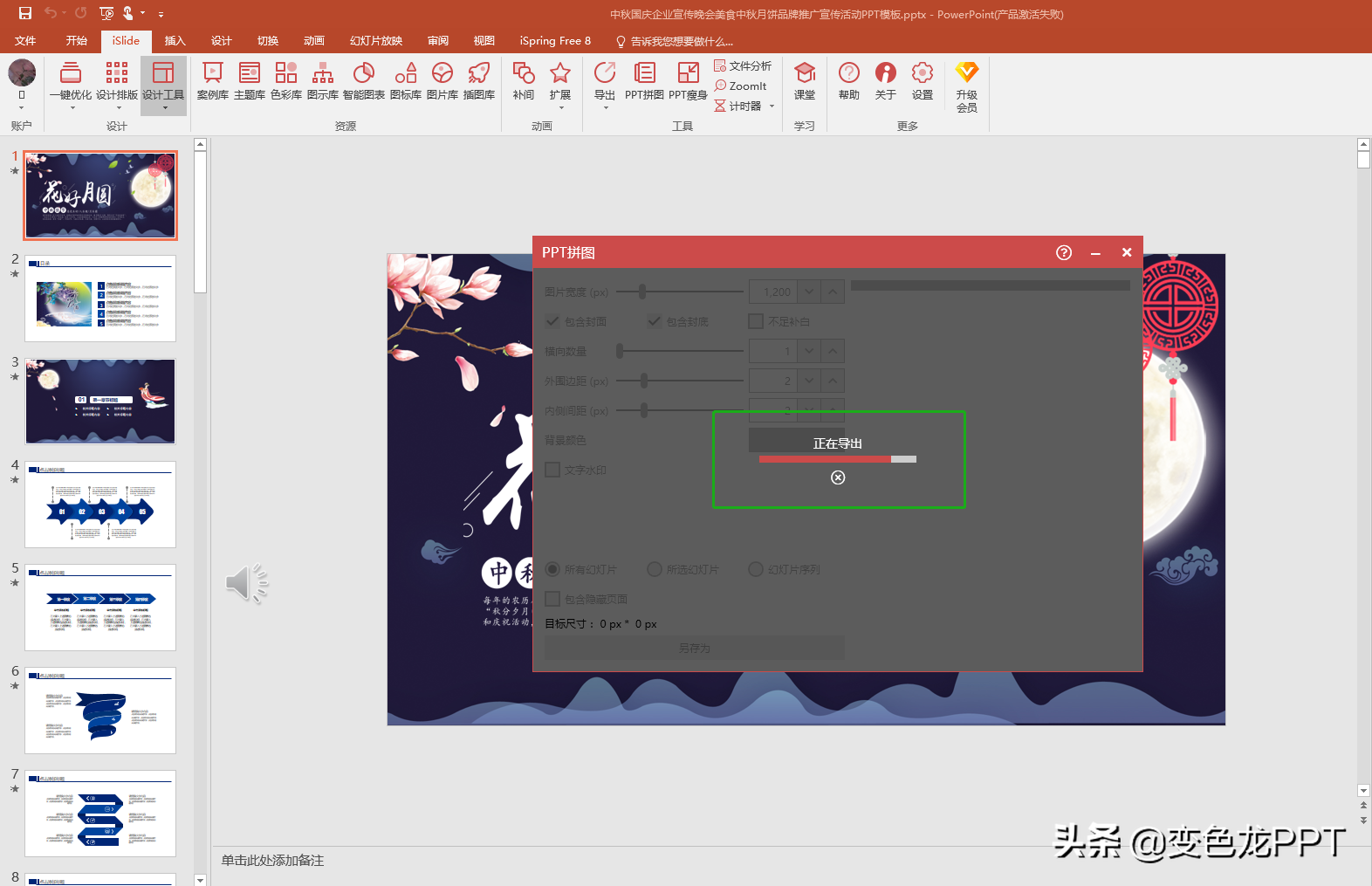This screenshot has width=1372, height=886.
Task: Open the 色彩库 color library
Action: [x=286, y=82]
